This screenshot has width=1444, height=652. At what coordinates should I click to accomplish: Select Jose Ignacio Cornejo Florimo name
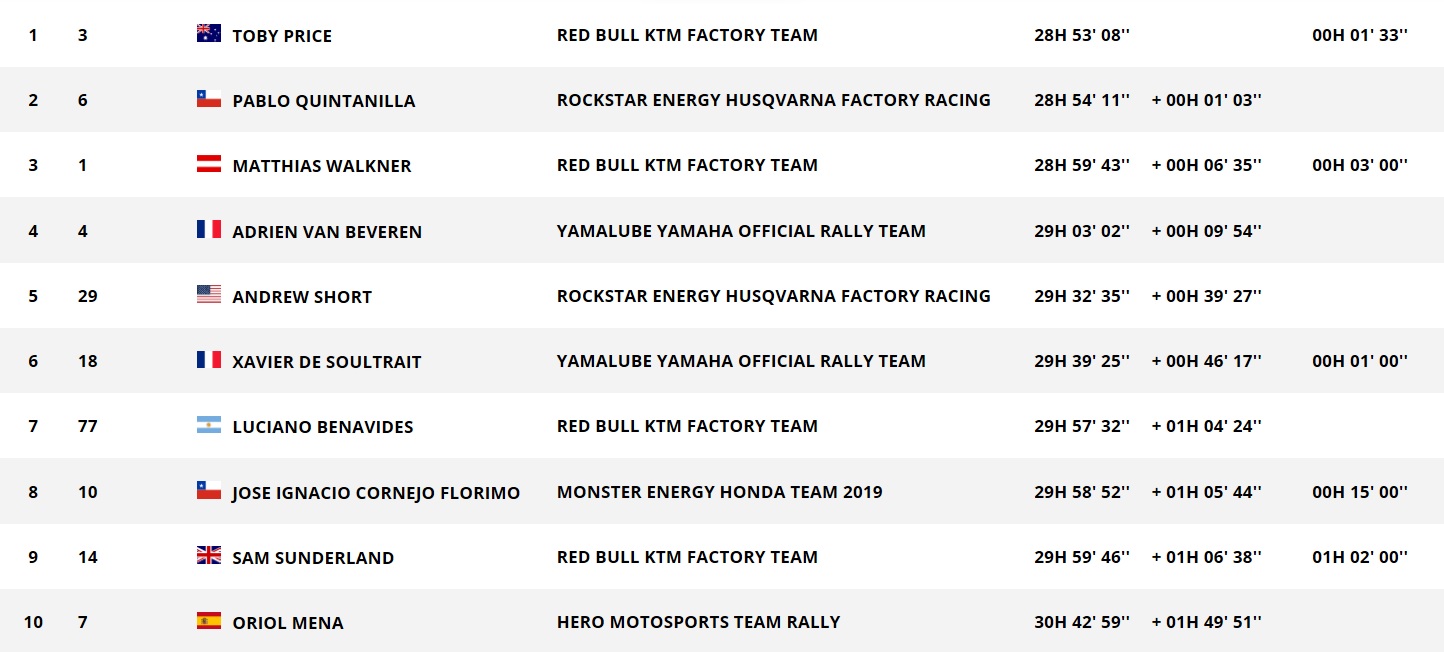pyautogui.click(x=376, y=493)
